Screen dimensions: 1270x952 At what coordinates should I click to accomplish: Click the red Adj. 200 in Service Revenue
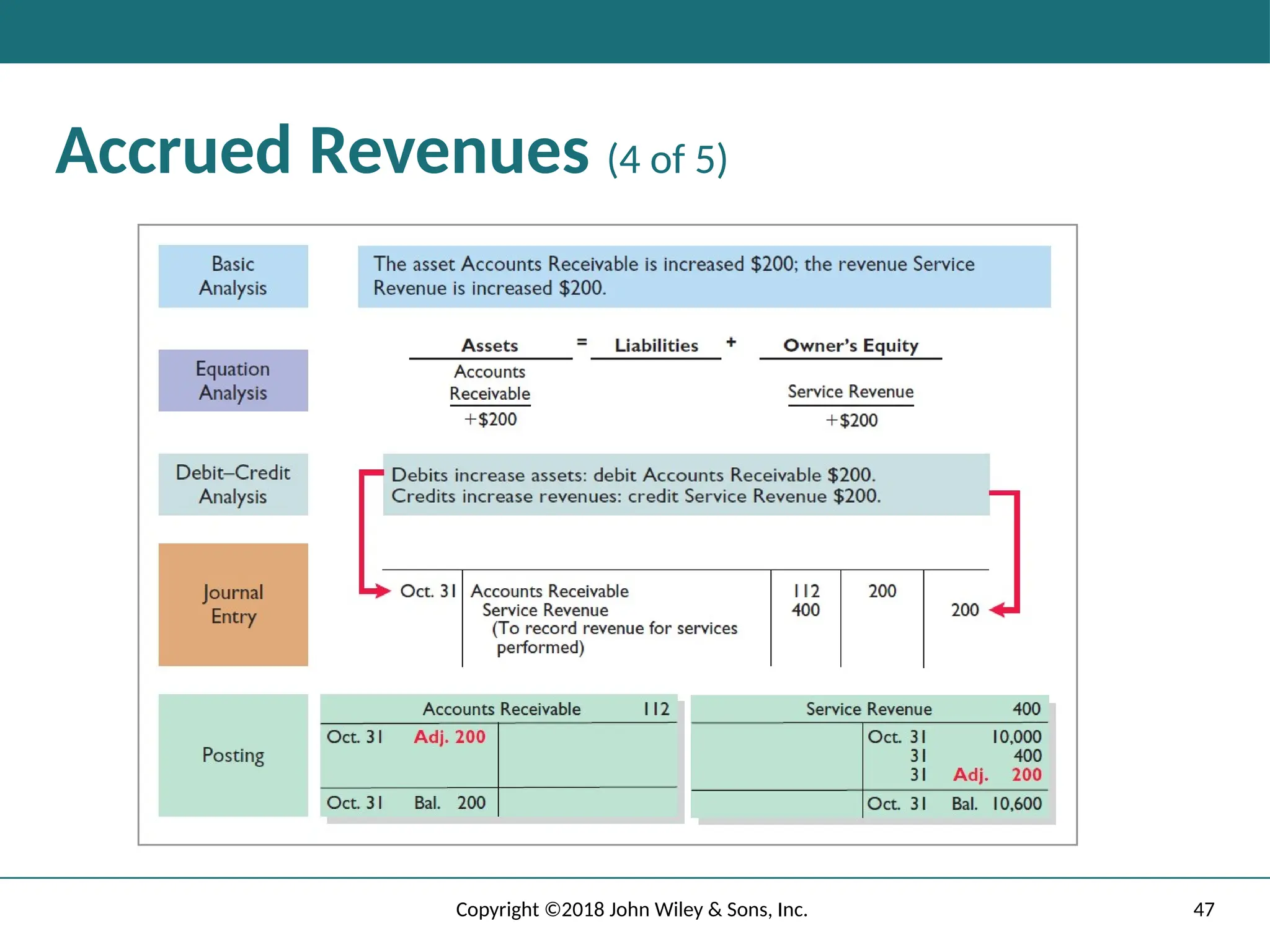[x=997, y=775]
